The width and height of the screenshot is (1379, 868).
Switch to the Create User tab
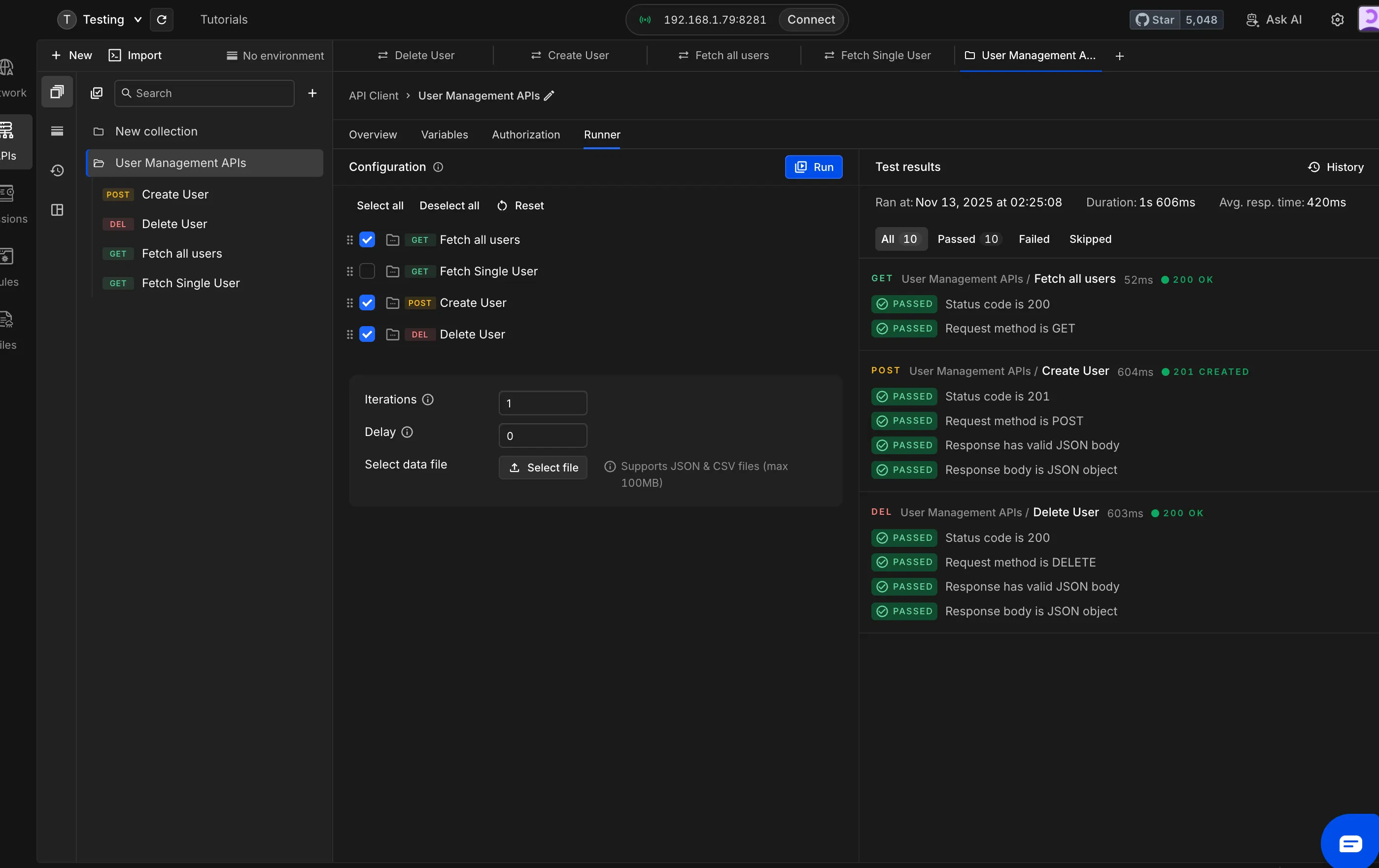click(570, 56)
